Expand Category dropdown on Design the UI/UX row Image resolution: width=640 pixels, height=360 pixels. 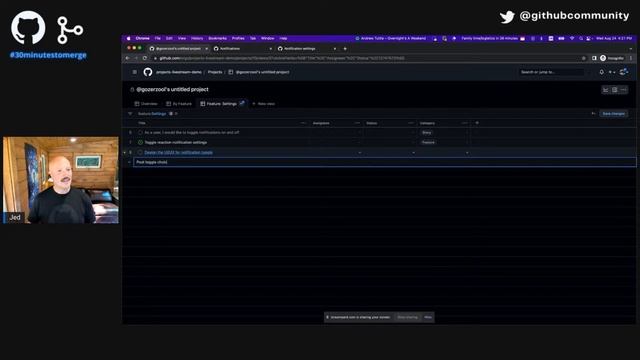[467, 153]
